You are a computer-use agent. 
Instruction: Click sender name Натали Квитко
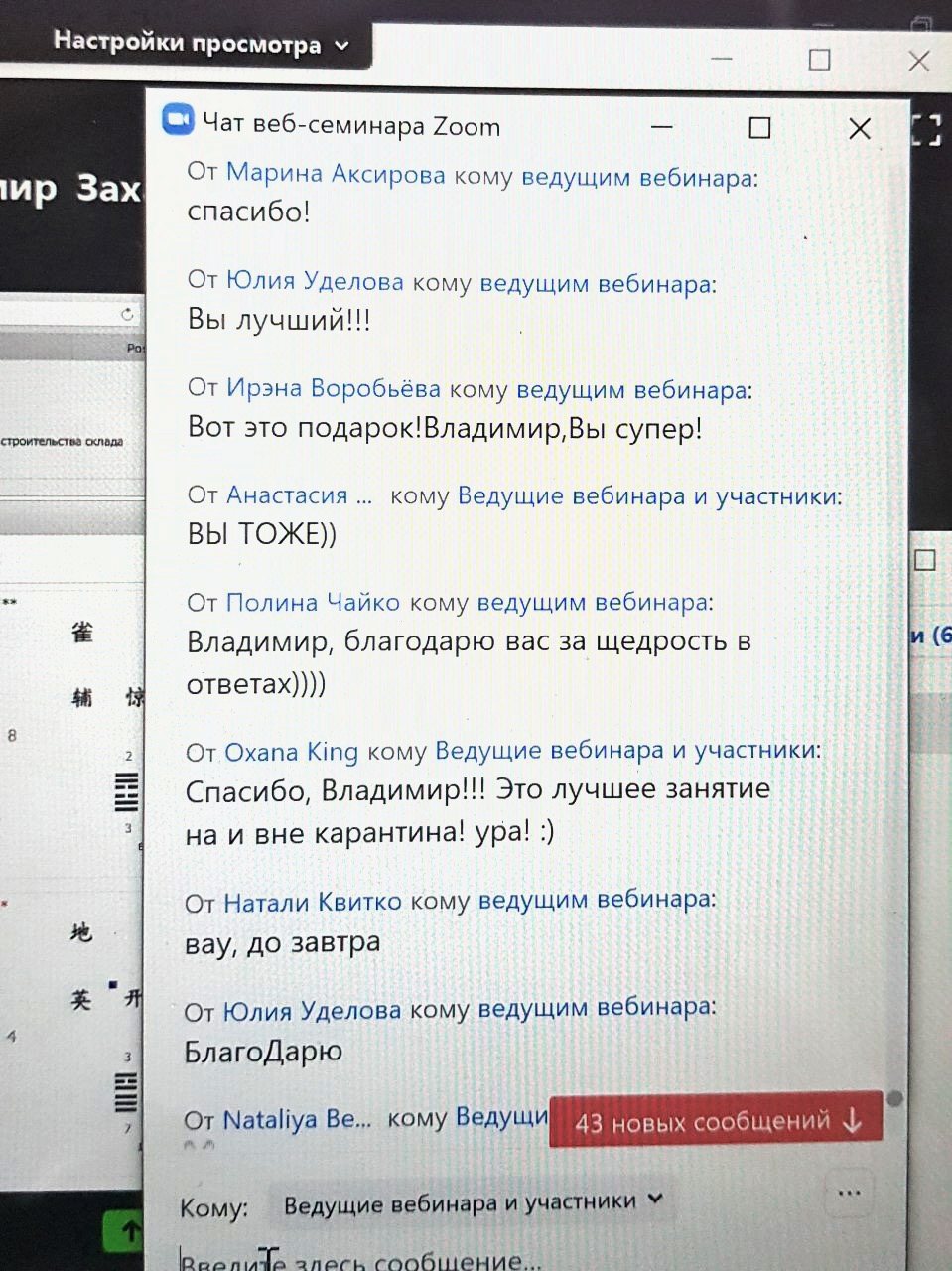(x=313, y=902)
